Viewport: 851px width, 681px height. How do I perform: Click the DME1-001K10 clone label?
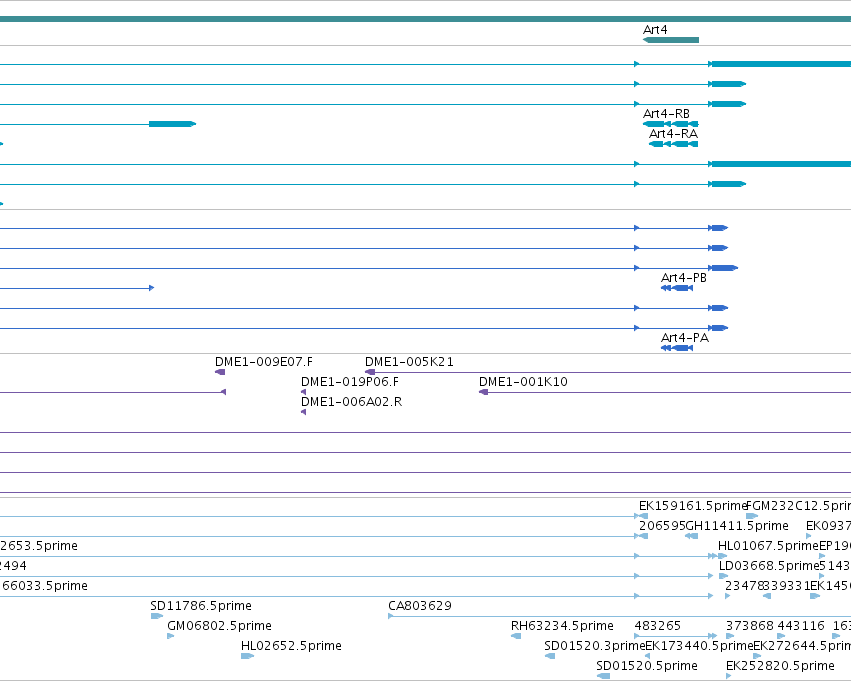[x=523, y=382]
